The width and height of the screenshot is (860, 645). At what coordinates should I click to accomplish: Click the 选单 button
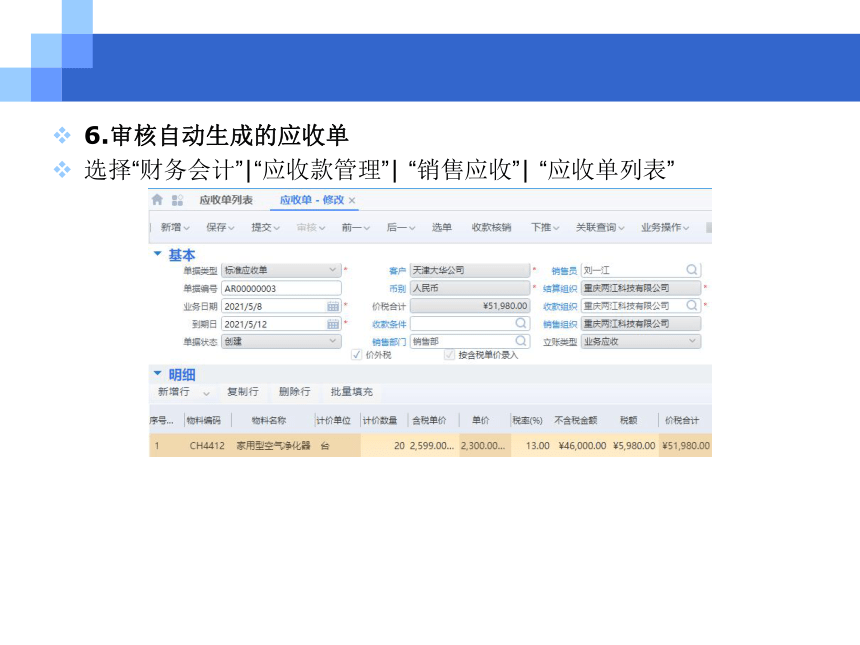click(x=442, y=227)
